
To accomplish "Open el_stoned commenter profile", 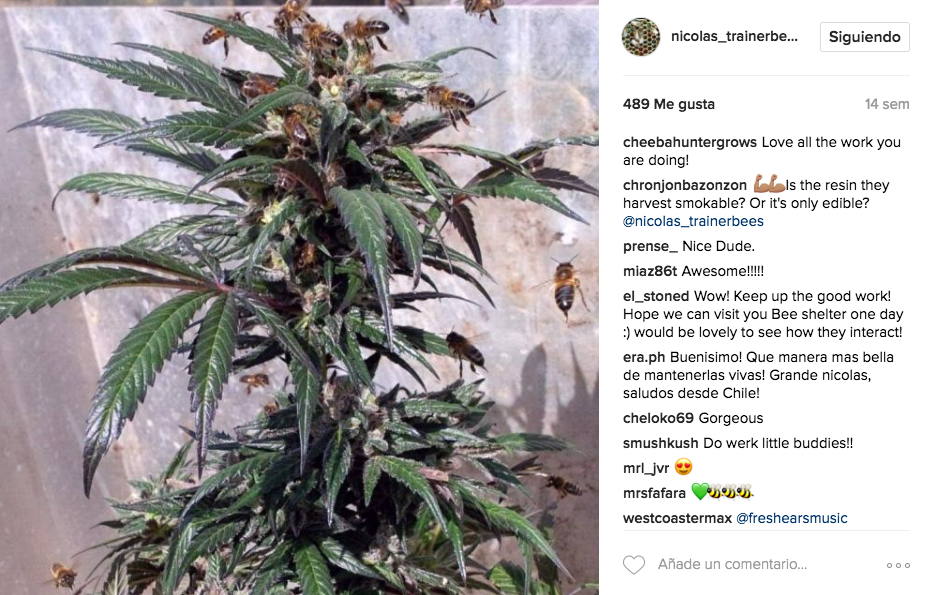I will click(x=656, y=296).
